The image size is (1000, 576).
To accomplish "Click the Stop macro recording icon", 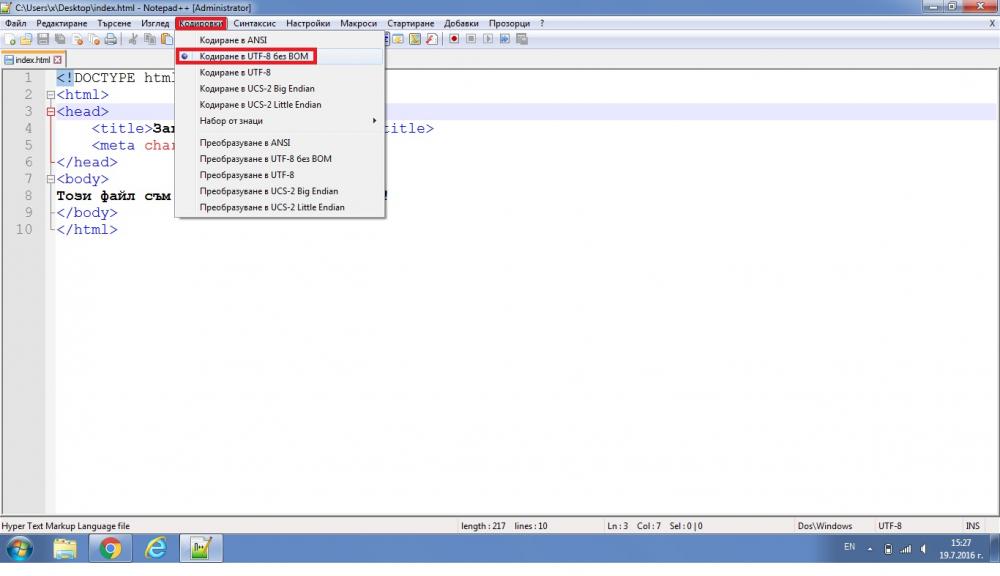I will click(x=471, y=39).
